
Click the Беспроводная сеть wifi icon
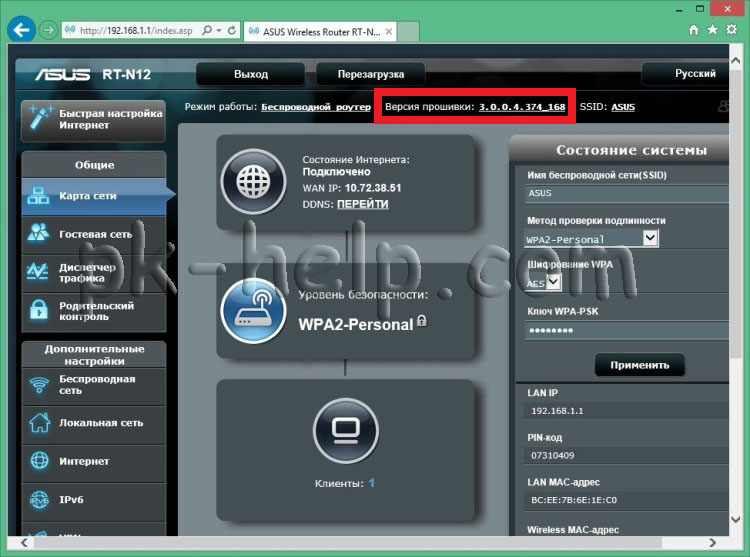(x=39, y=384)
